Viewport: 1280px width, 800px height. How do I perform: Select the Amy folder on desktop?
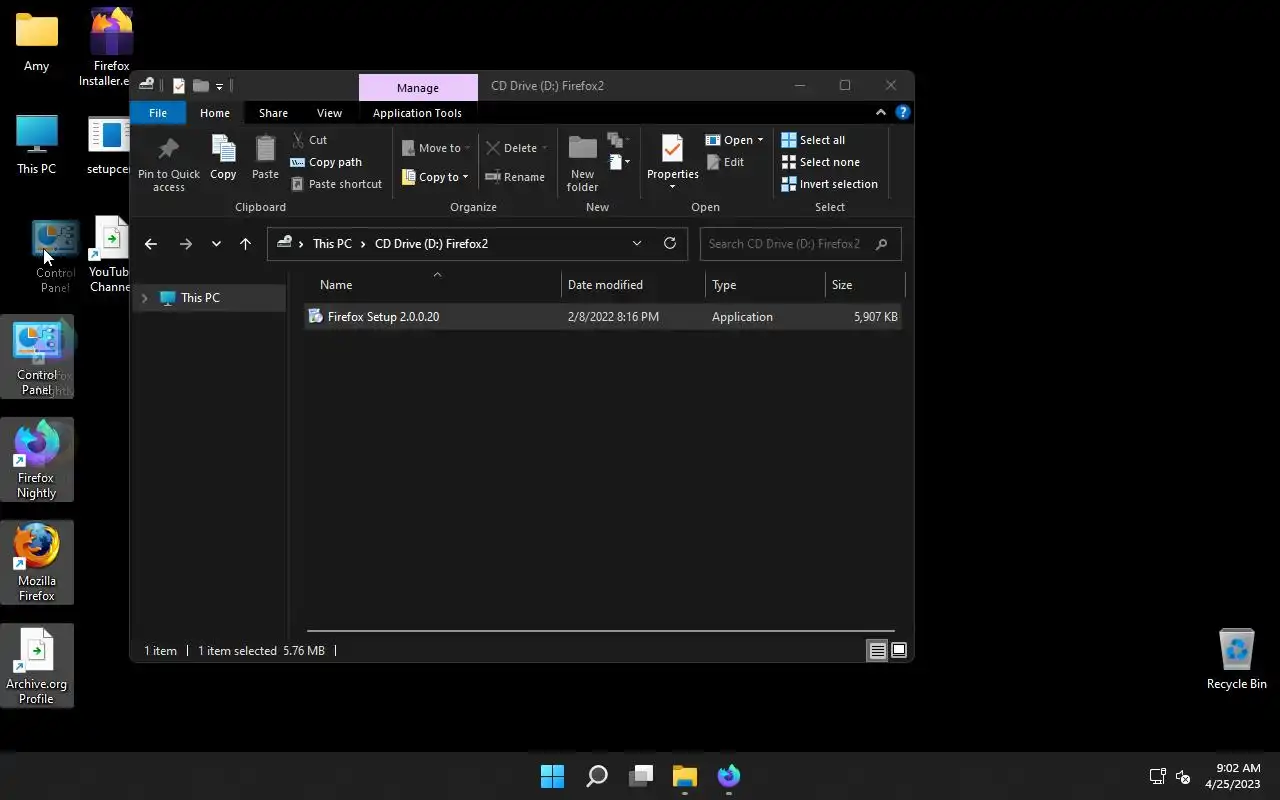point(37,42)
